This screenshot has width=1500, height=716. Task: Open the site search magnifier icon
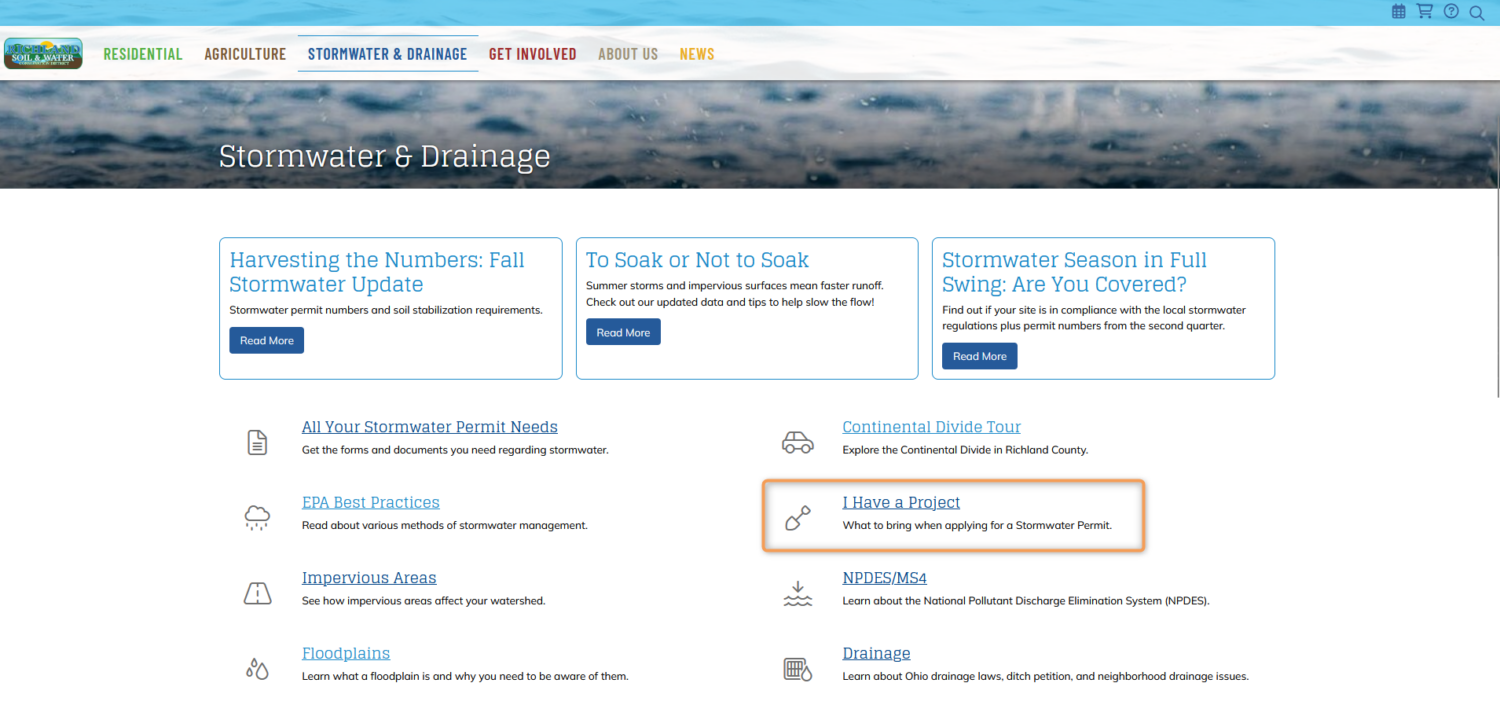(1477, 12)
